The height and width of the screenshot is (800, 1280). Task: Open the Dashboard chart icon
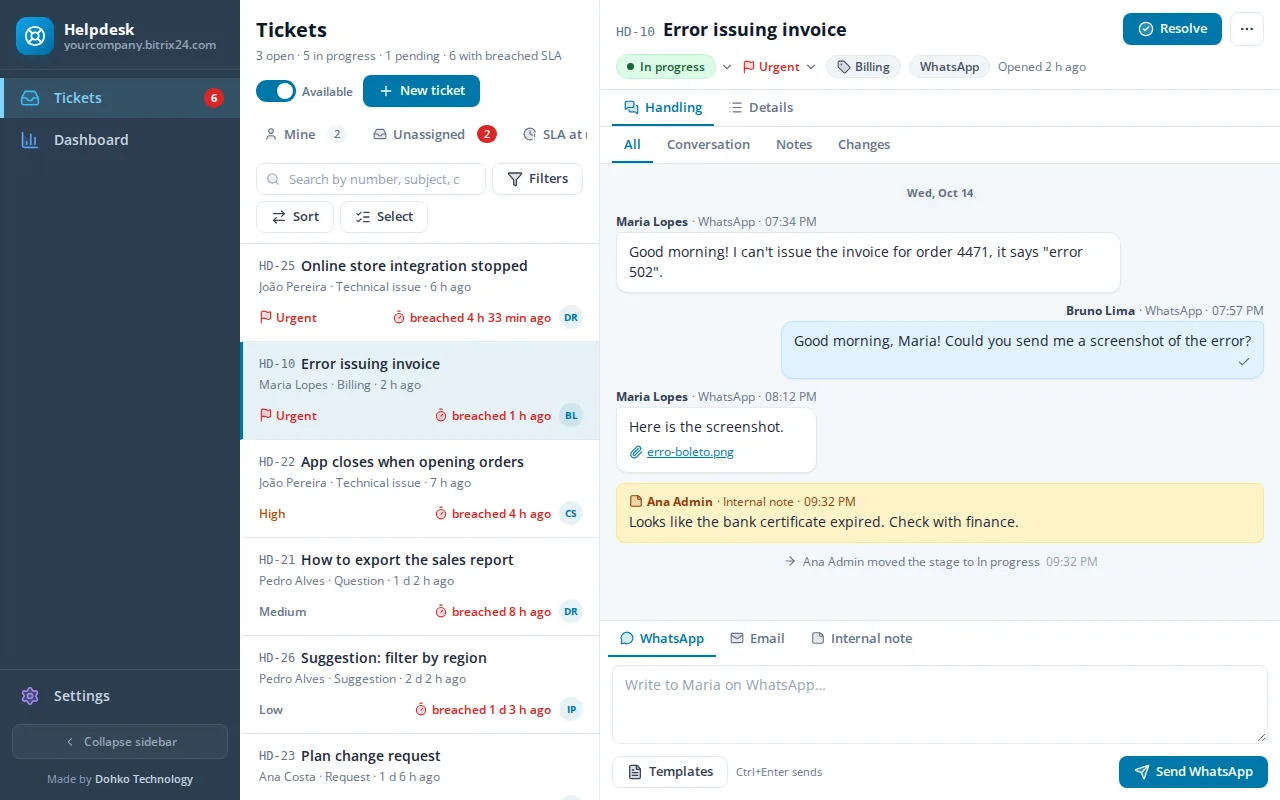[x=30, y=140]
